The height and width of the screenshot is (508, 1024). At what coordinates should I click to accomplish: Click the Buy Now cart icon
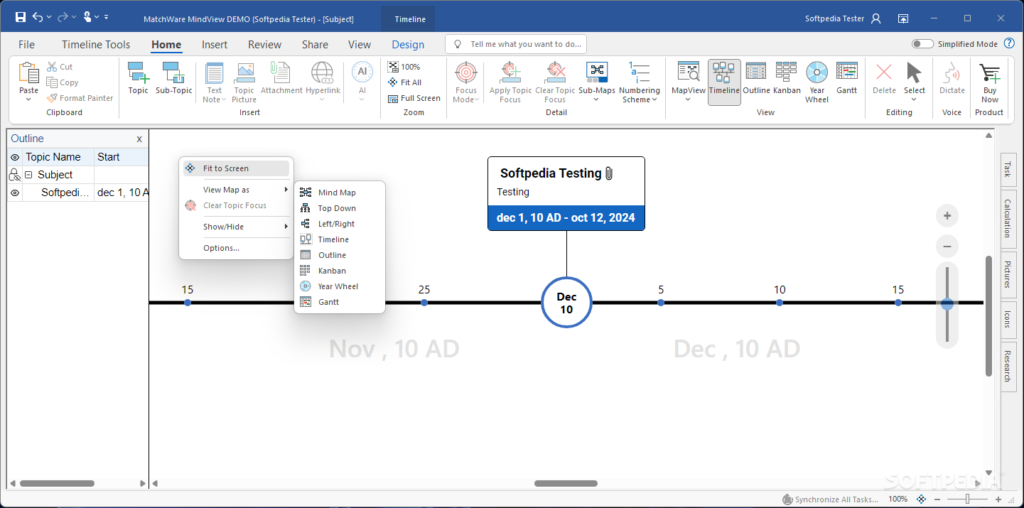coord(989,72)
